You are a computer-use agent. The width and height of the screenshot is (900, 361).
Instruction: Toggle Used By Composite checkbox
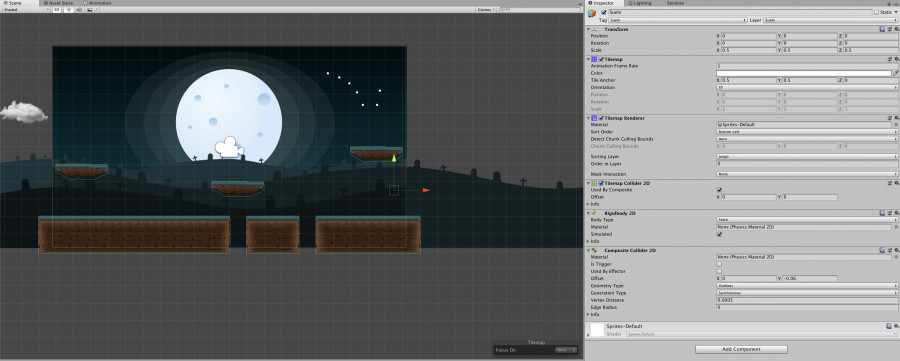[x=720, y=190]
